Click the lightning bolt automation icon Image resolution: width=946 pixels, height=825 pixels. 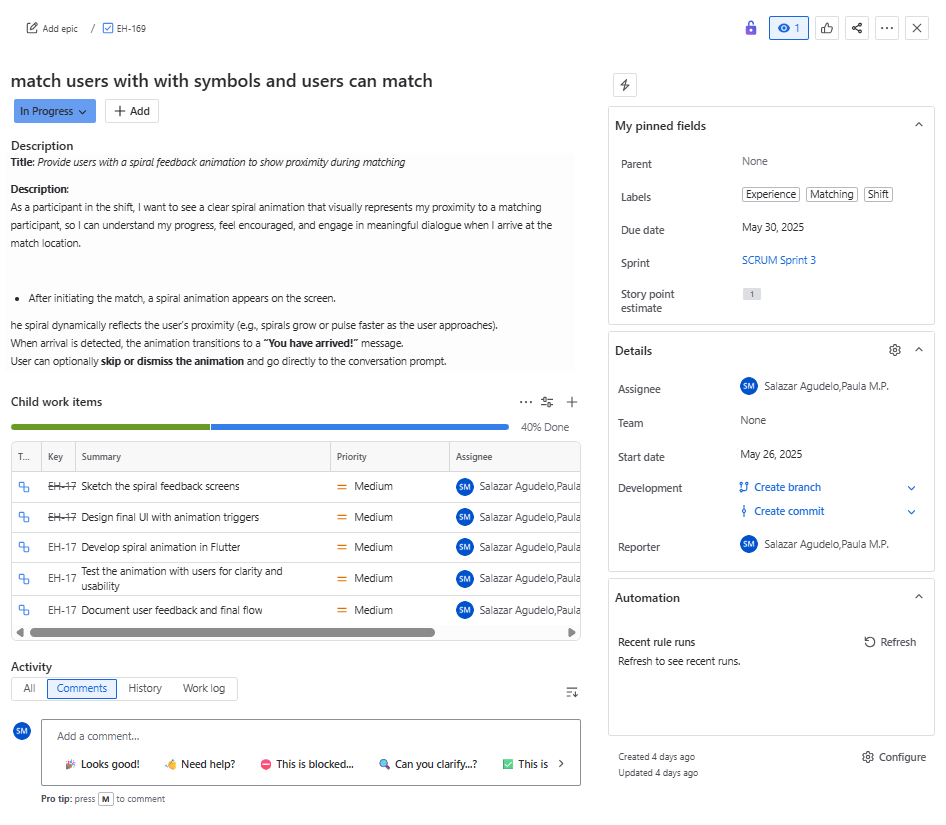[624, 85]
